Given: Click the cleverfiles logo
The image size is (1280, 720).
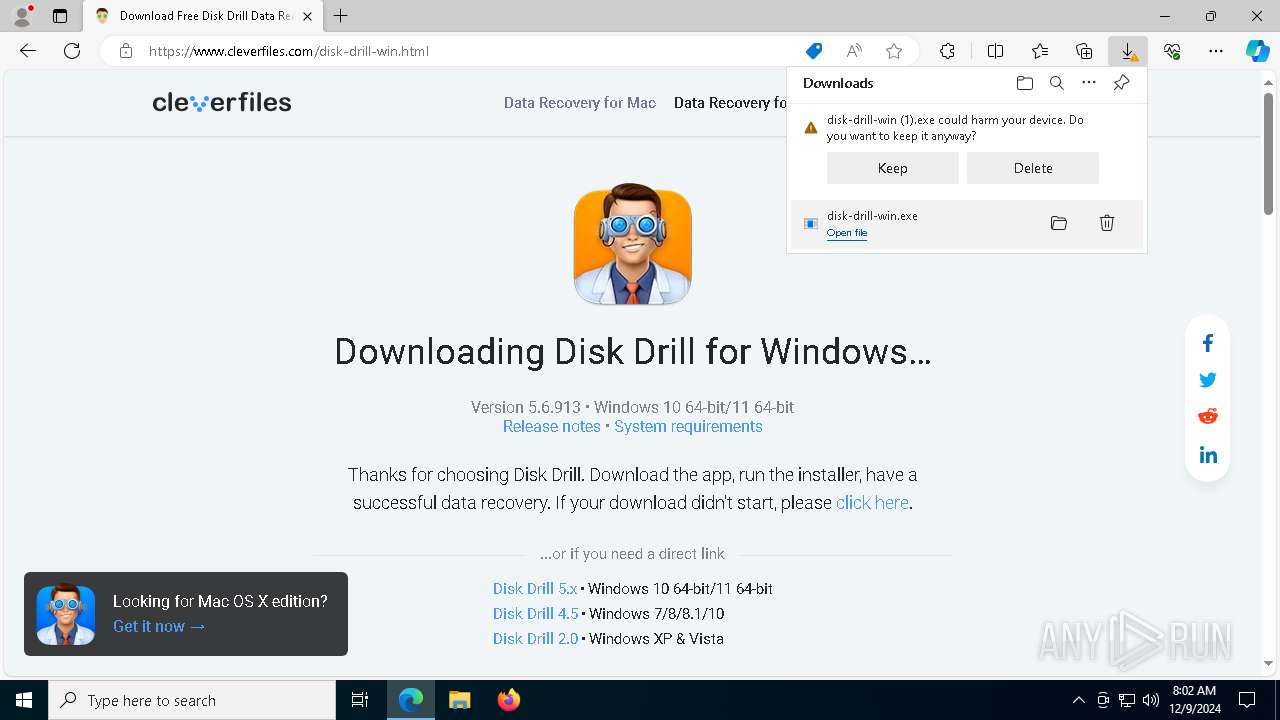Looking at the screenshot, I should coord(222,102).
